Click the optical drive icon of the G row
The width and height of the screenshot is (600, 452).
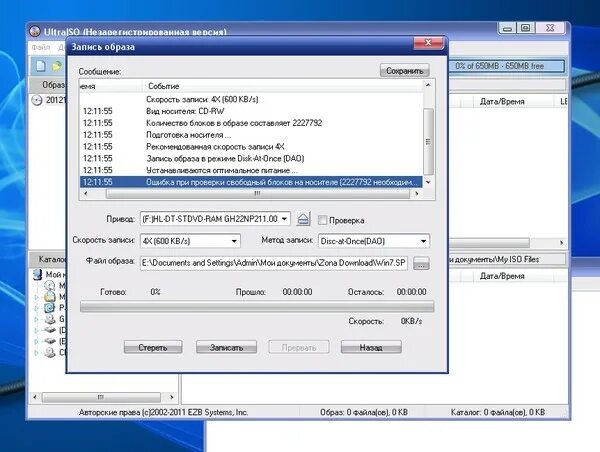[50, 319]
